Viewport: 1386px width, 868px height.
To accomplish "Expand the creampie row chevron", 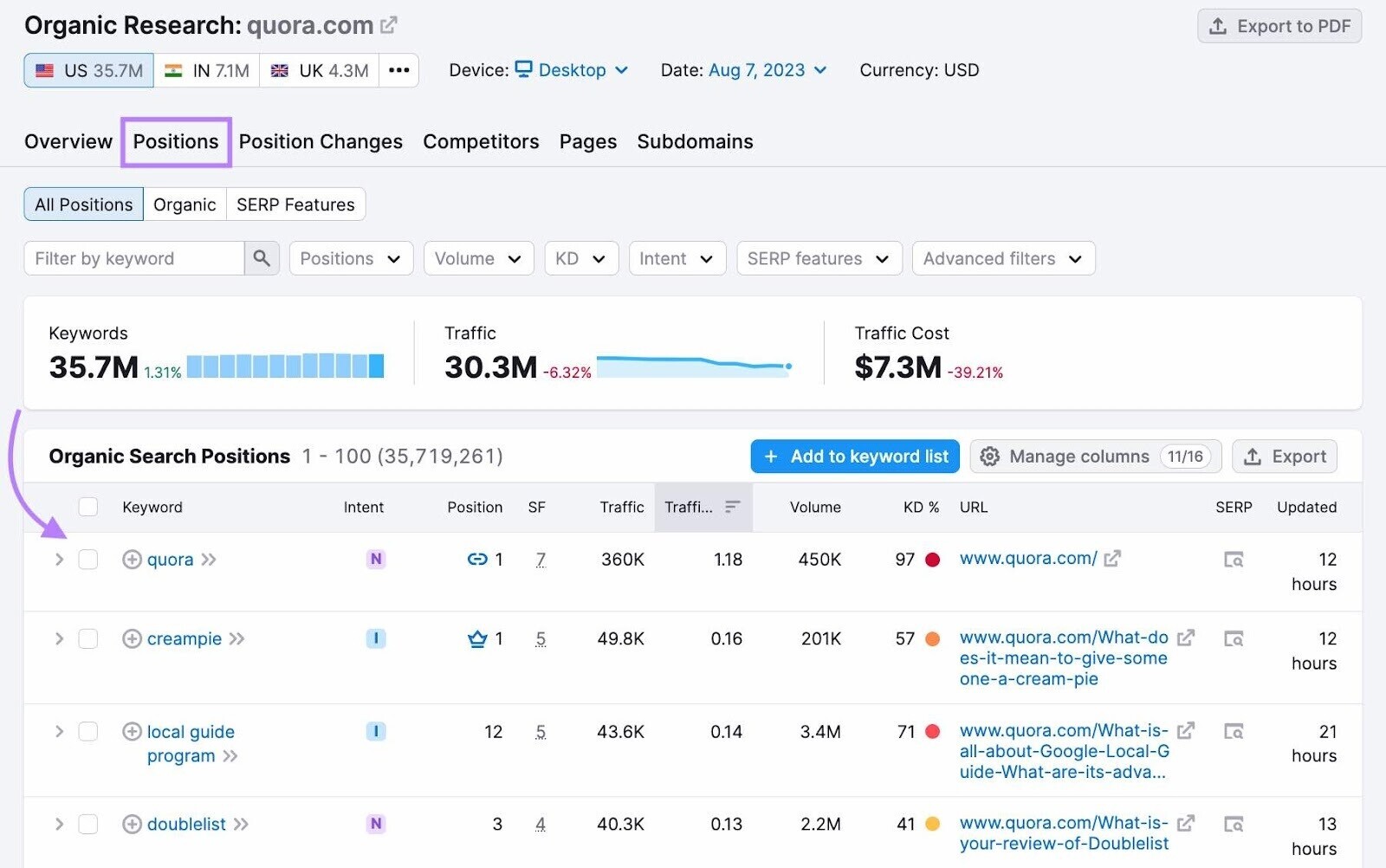I will click(x=59, y=638).
